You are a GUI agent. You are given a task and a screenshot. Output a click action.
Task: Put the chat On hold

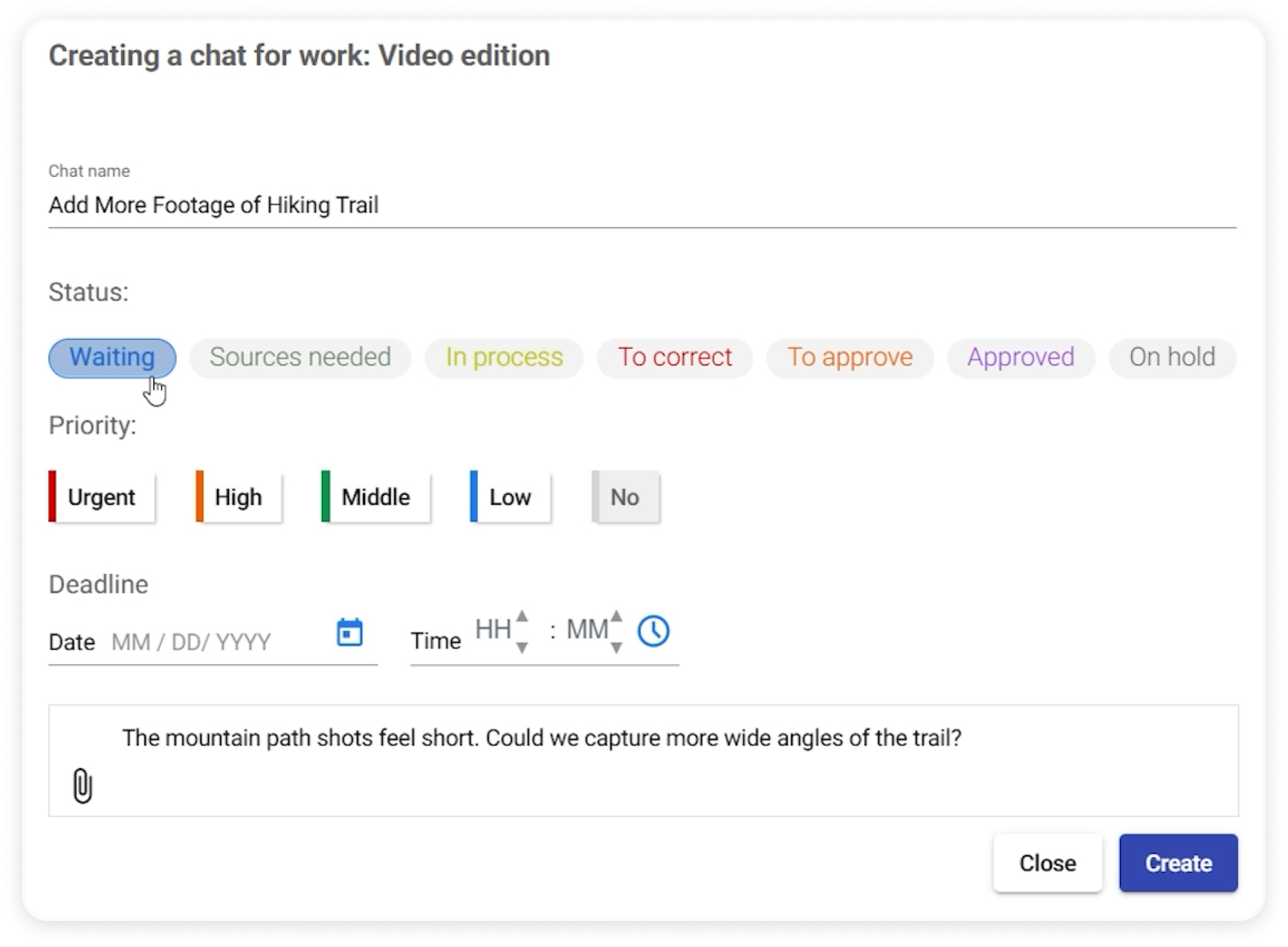coord(1172,358)
